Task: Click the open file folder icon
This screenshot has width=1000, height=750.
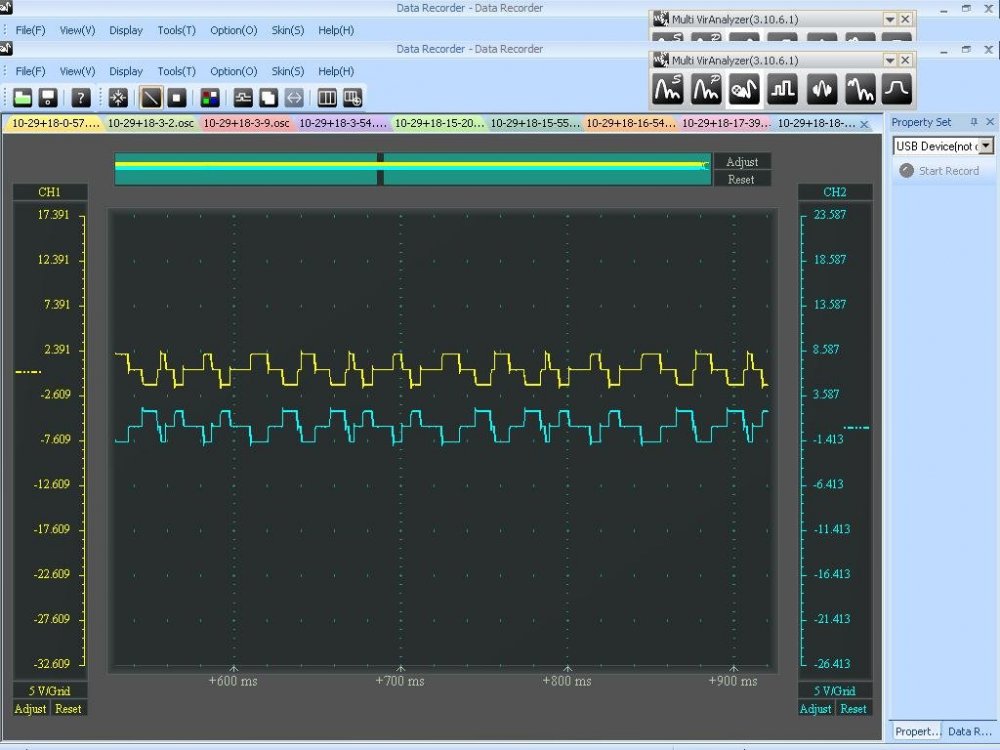Action: 22,98
